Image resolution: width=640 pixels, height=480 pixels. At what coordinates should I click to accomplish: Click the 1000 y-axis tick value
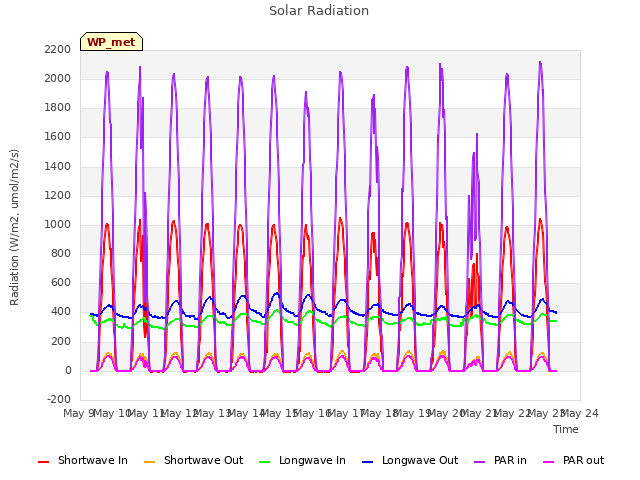[x=58, y=224]
